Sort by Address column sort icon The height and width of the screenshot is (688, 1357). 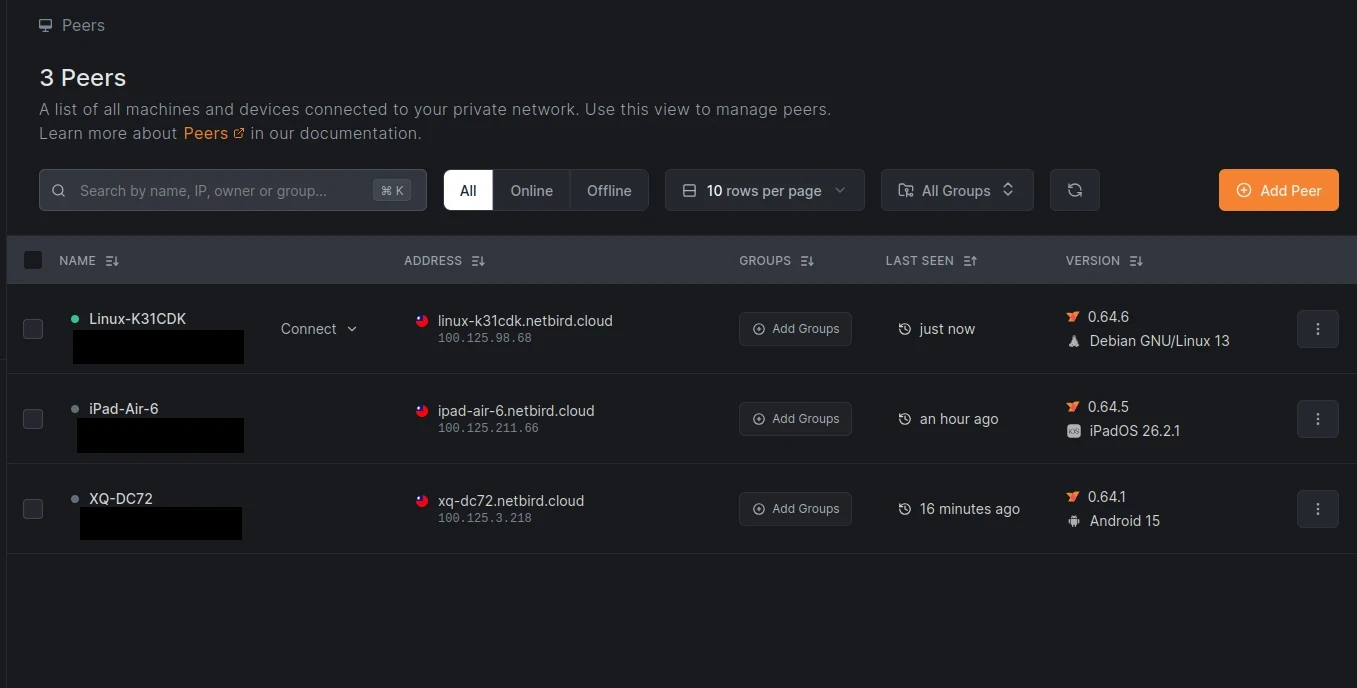coord(478,261)
